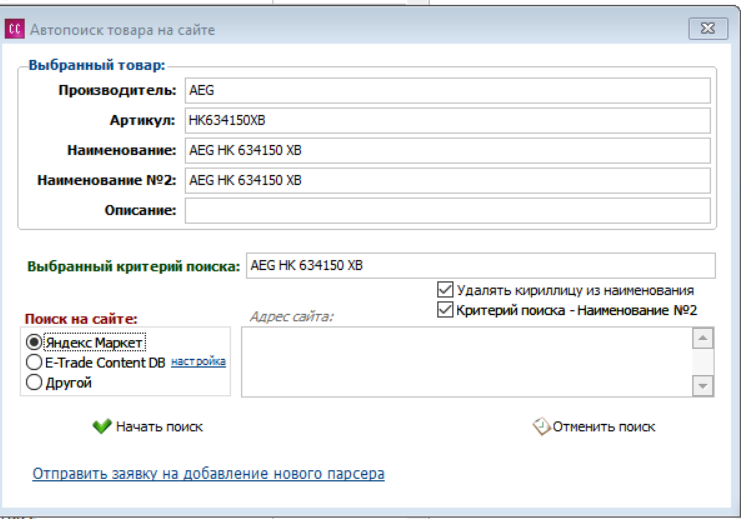
Task: Click the Артикул label
Action: click(143, 121)
